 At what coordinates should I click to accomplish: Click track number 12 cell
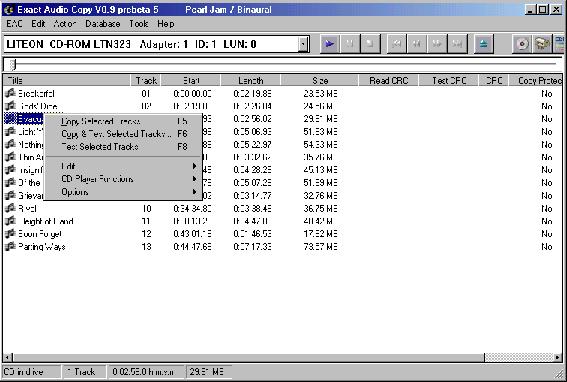[x=146, y=234]
